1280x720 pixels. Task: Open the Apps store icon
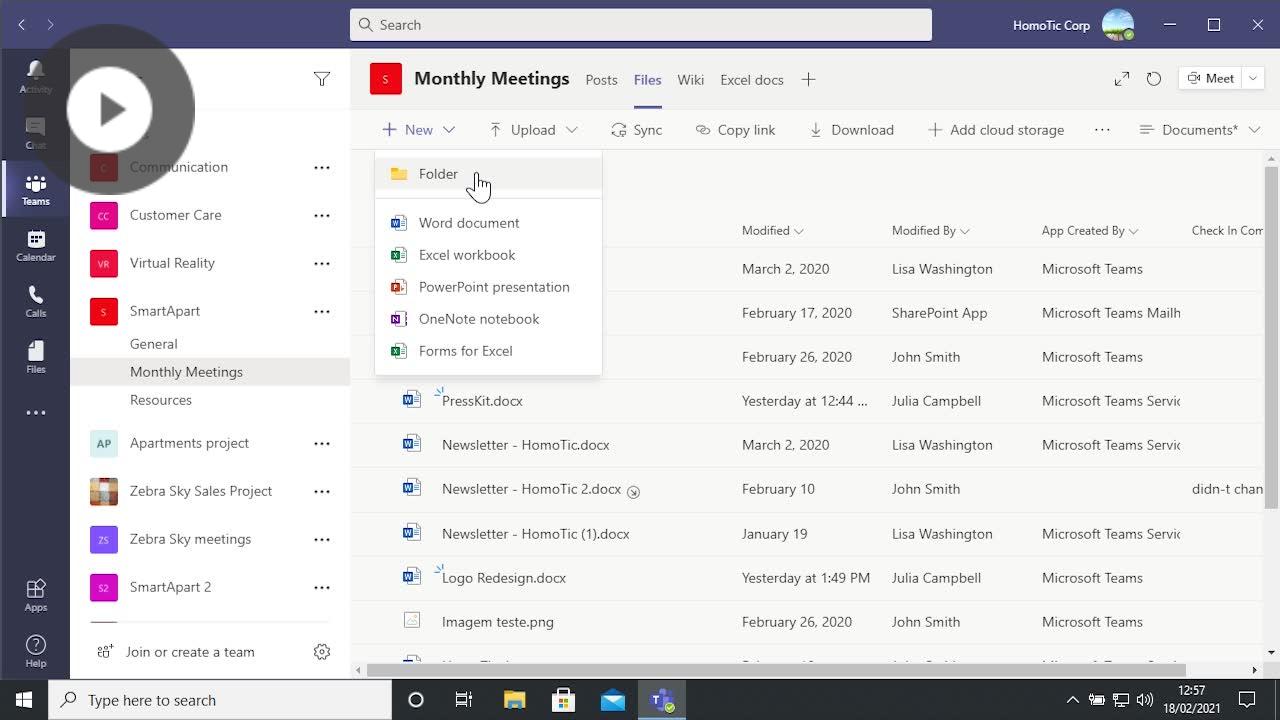(x=35, y=594)
